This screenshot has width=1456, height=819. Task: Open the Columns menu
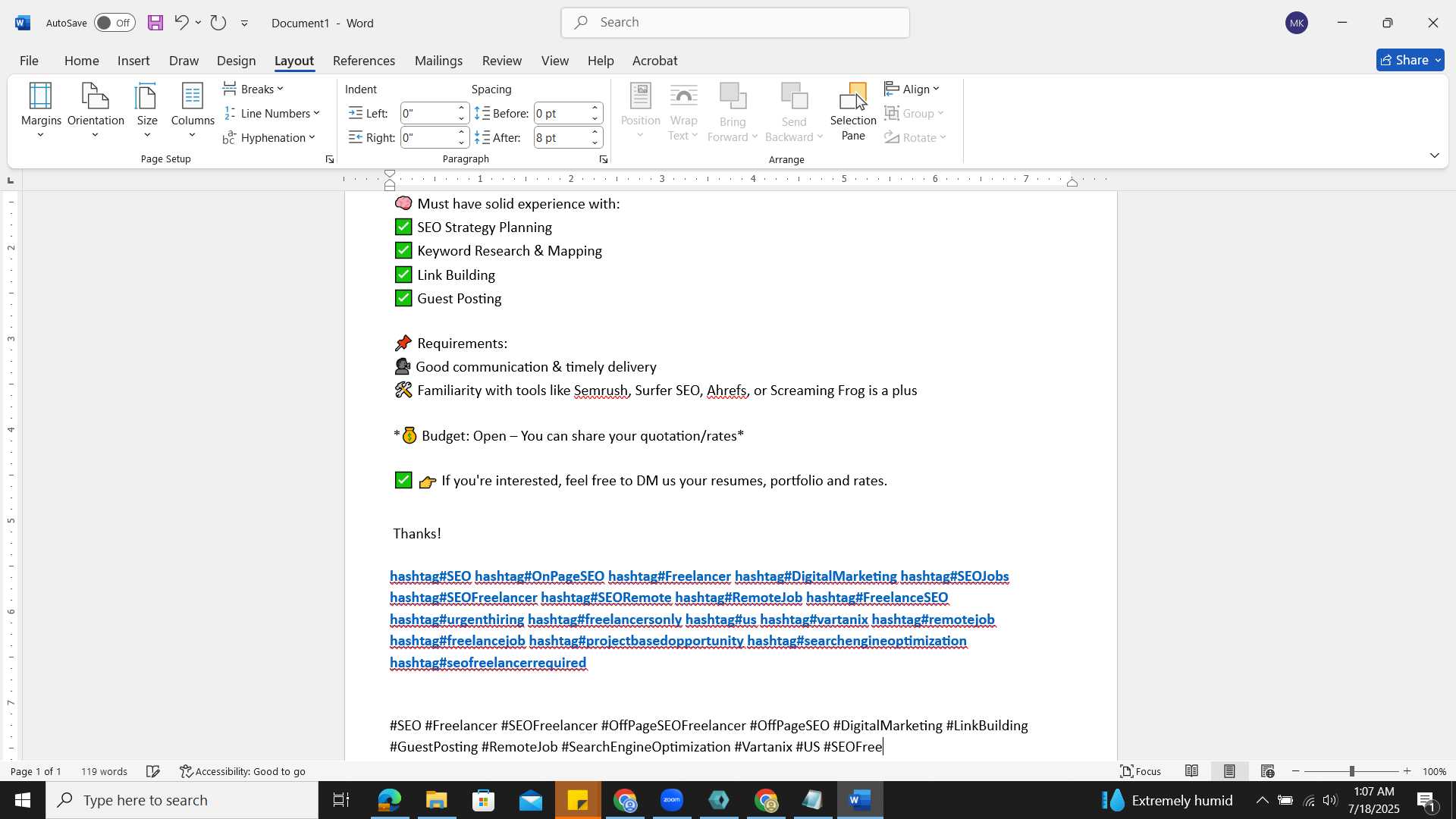(193, 111)
